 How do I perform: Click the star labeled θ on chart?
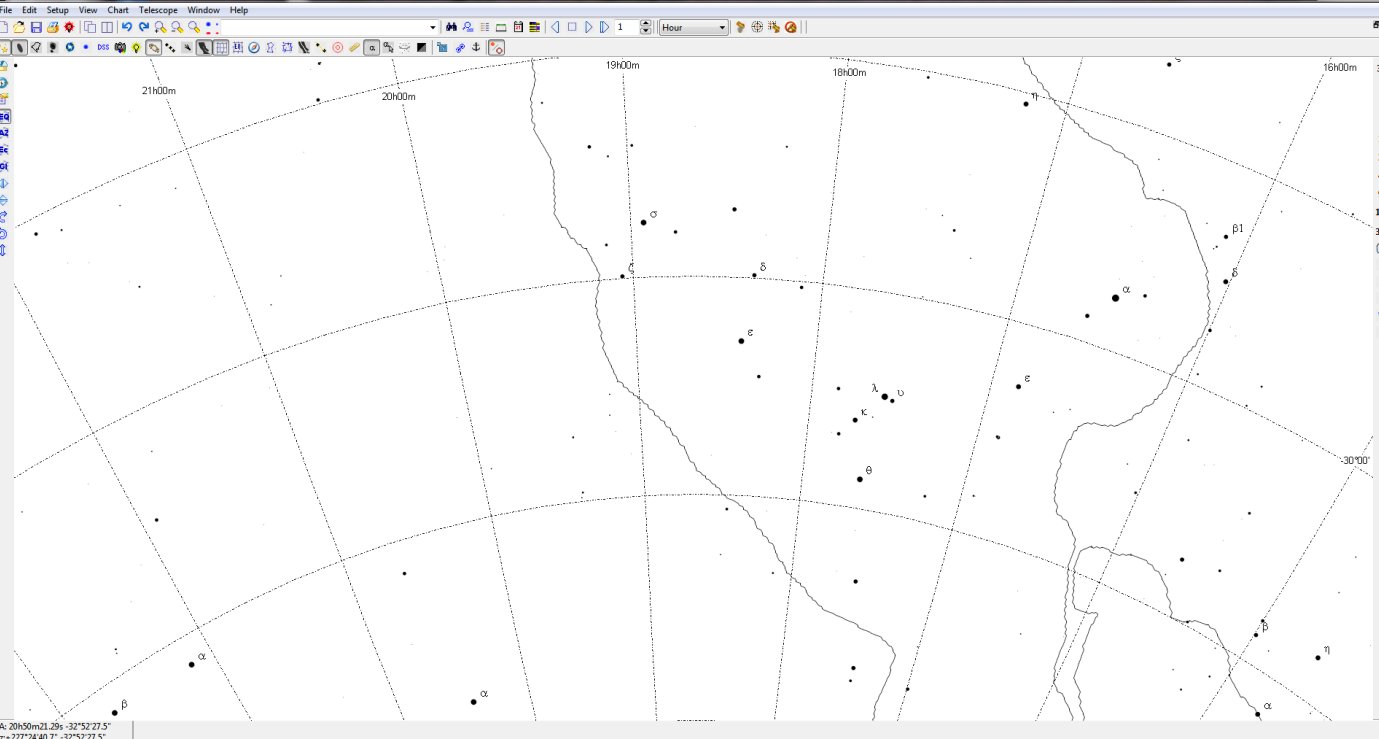pos(860,479)
